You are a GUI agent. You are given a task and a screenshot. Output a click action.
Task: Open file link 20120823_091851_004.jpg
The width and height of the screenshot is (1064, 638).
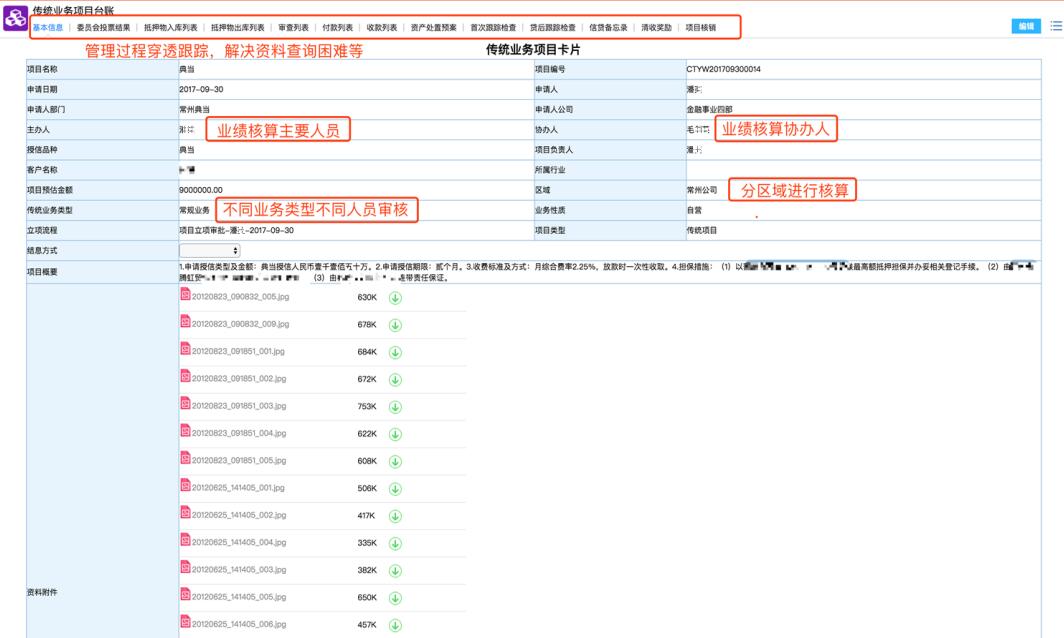(x=239, y=433)
